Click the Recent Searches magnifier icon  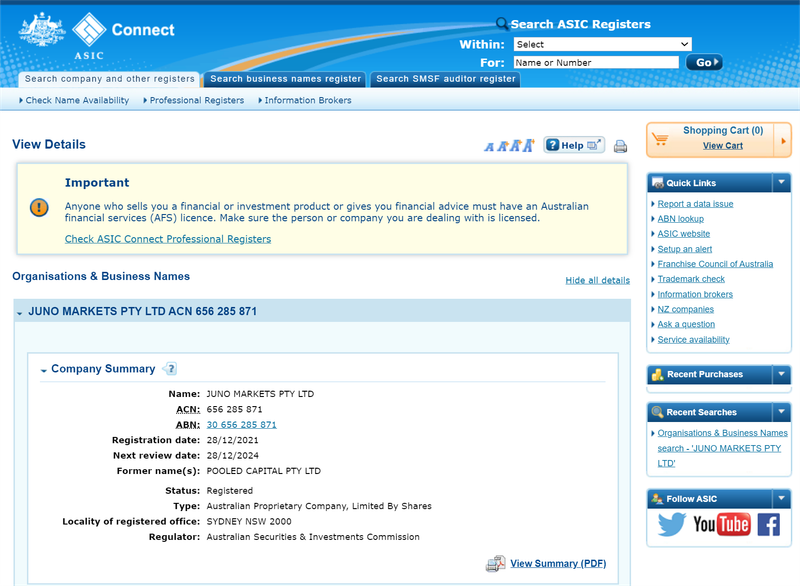[x=658, y=412]
